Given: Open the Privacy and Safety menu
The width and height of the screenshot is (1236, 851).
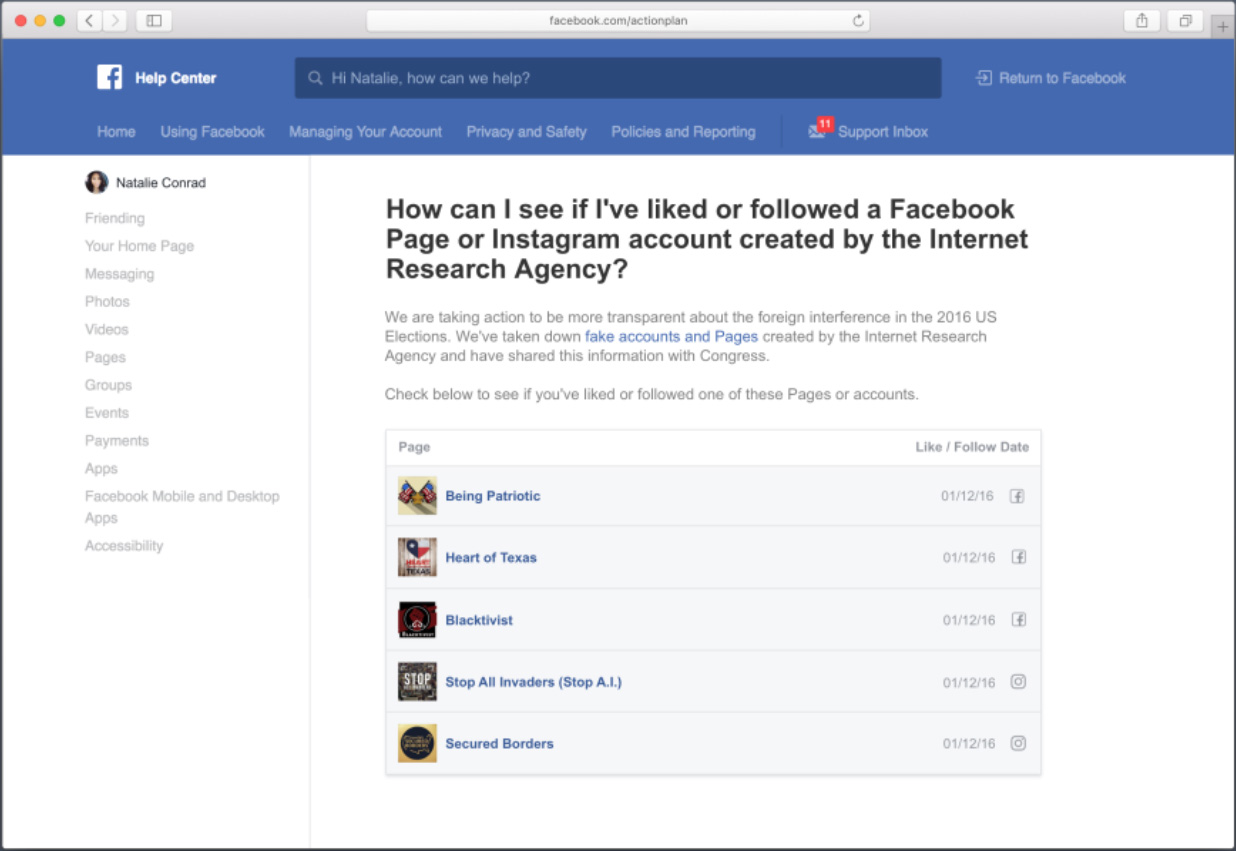Looking at the screenshot, I should 526,132.
